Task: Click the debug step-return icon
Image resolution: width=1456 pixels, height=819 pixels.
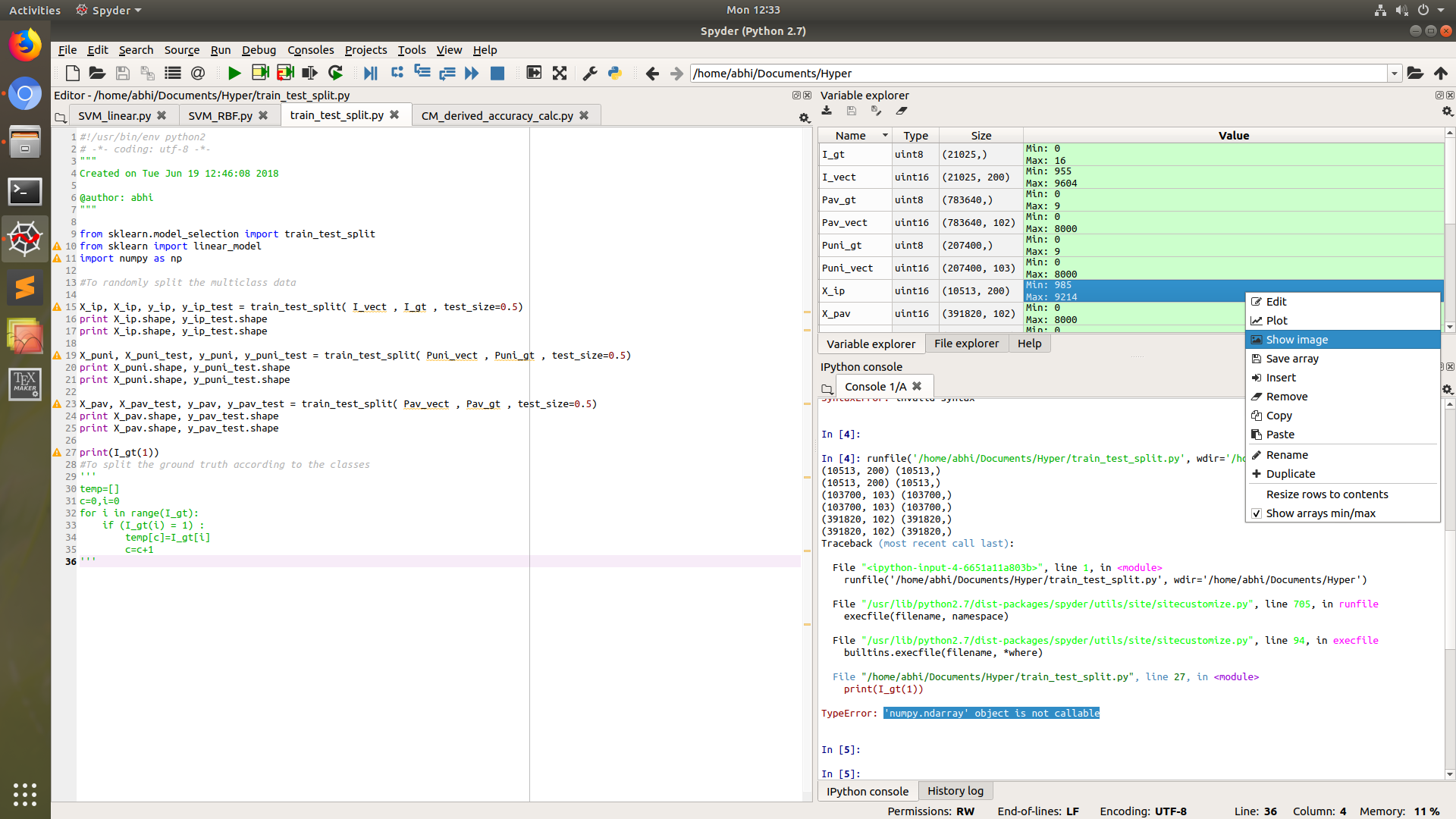Action: (447, 74)
